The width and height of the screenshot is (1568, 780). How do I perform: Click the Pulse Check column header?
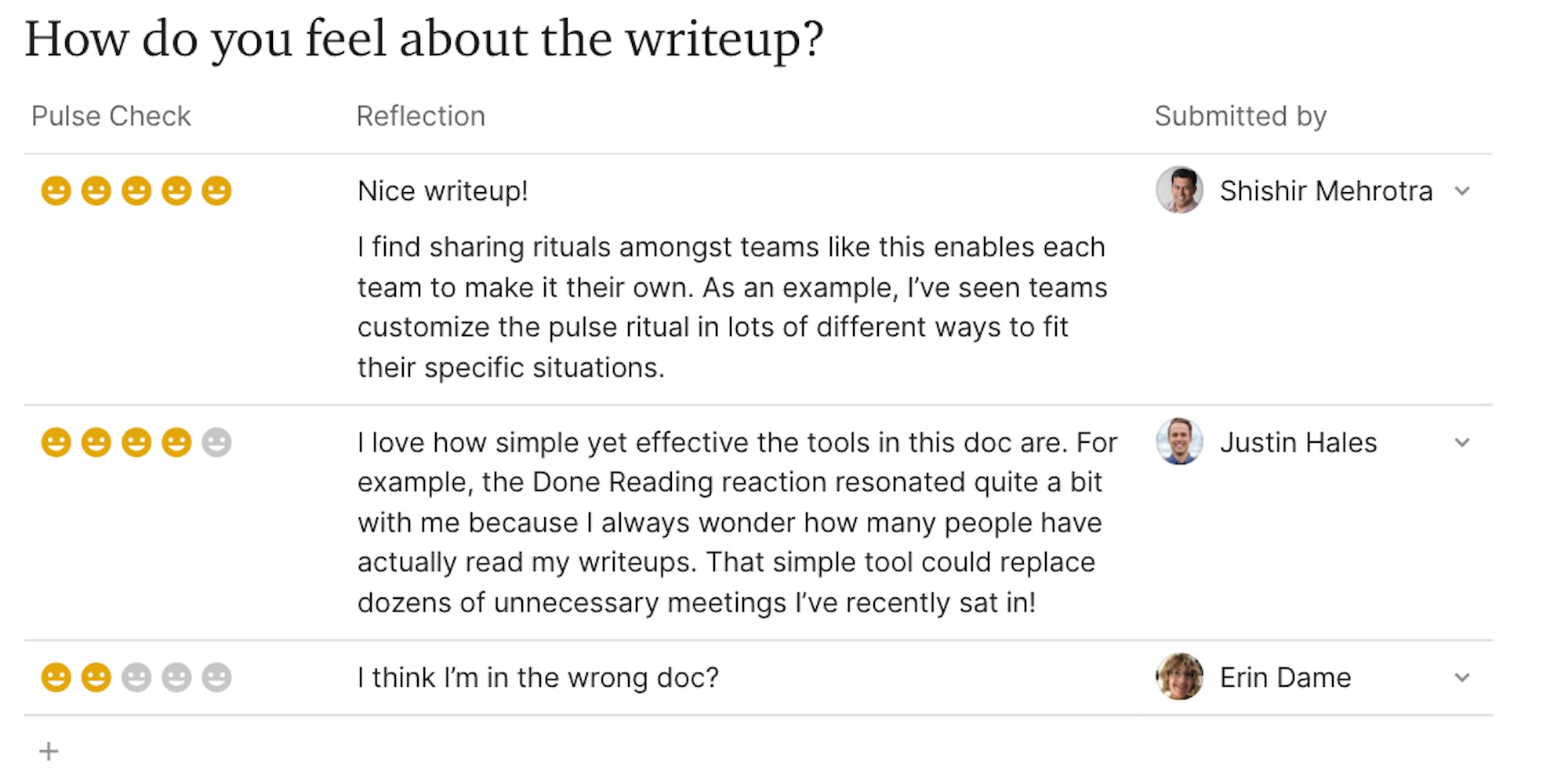(x=111, y=116)
